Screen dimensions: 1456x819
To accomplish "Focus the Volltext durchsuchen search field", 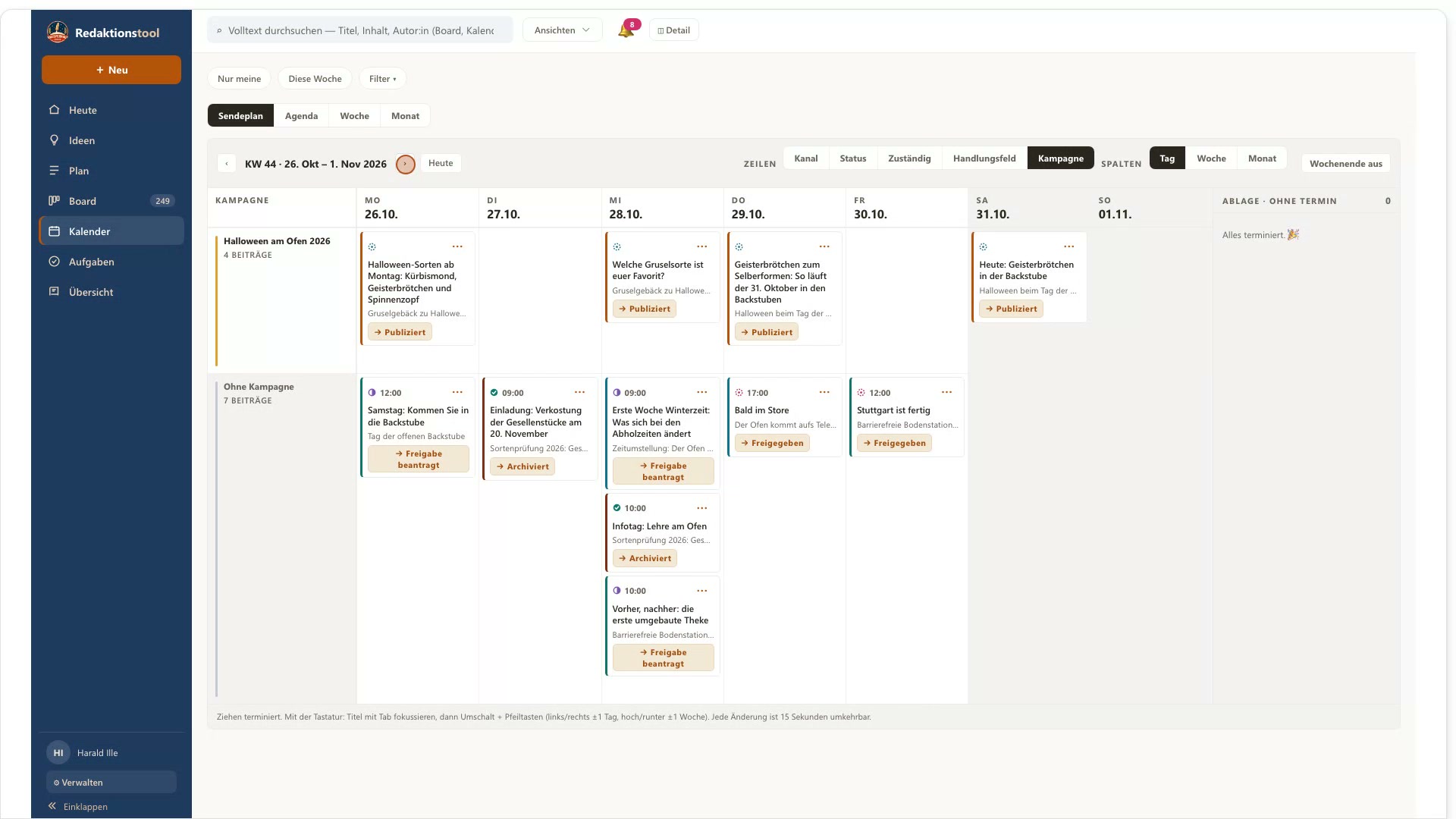I will click(x=360, y=30).
